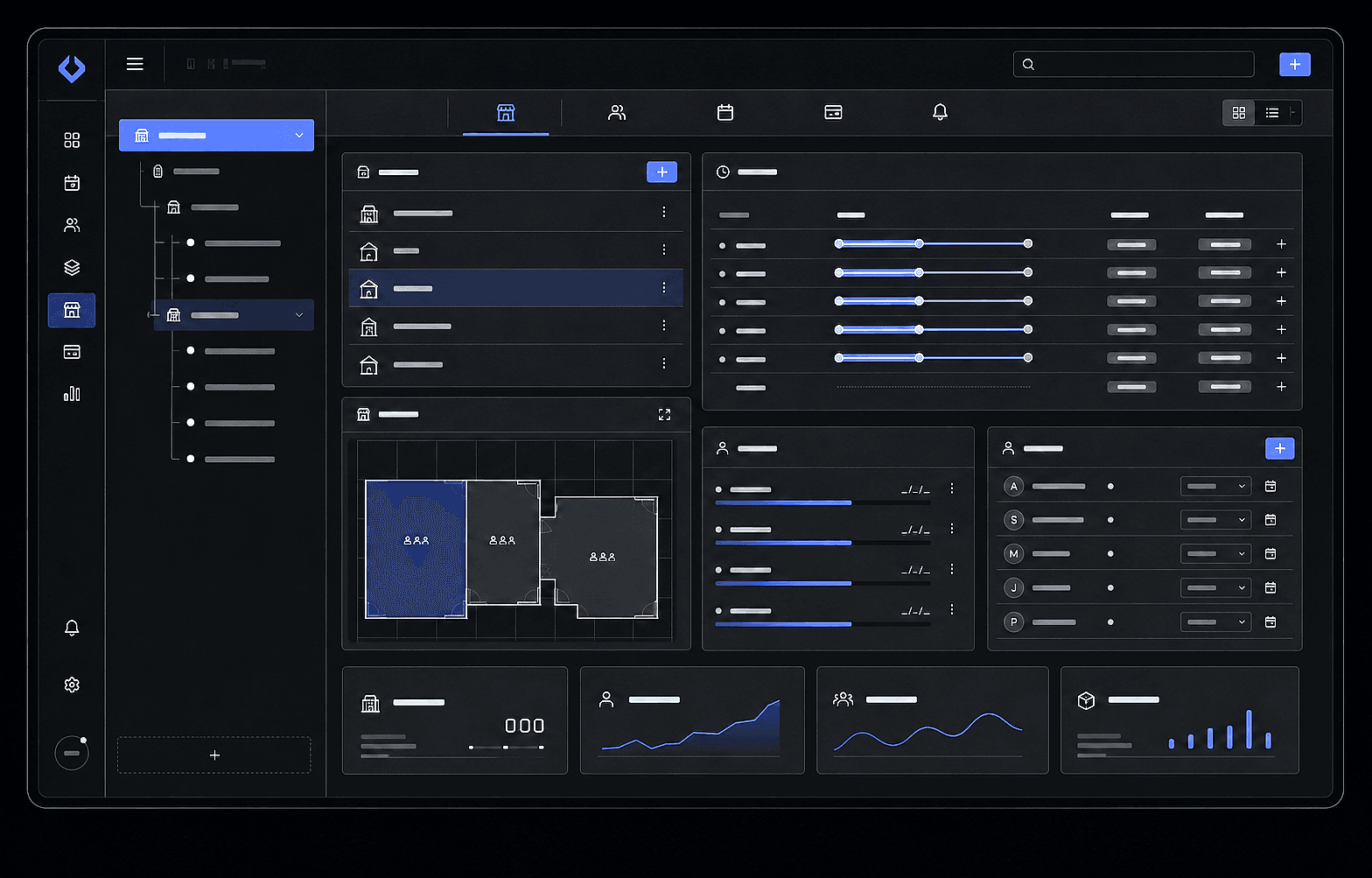Select the blue highlighted room in floor plan
The height and width of the screenshot is (878, 1372).
[x=416, y=549]
